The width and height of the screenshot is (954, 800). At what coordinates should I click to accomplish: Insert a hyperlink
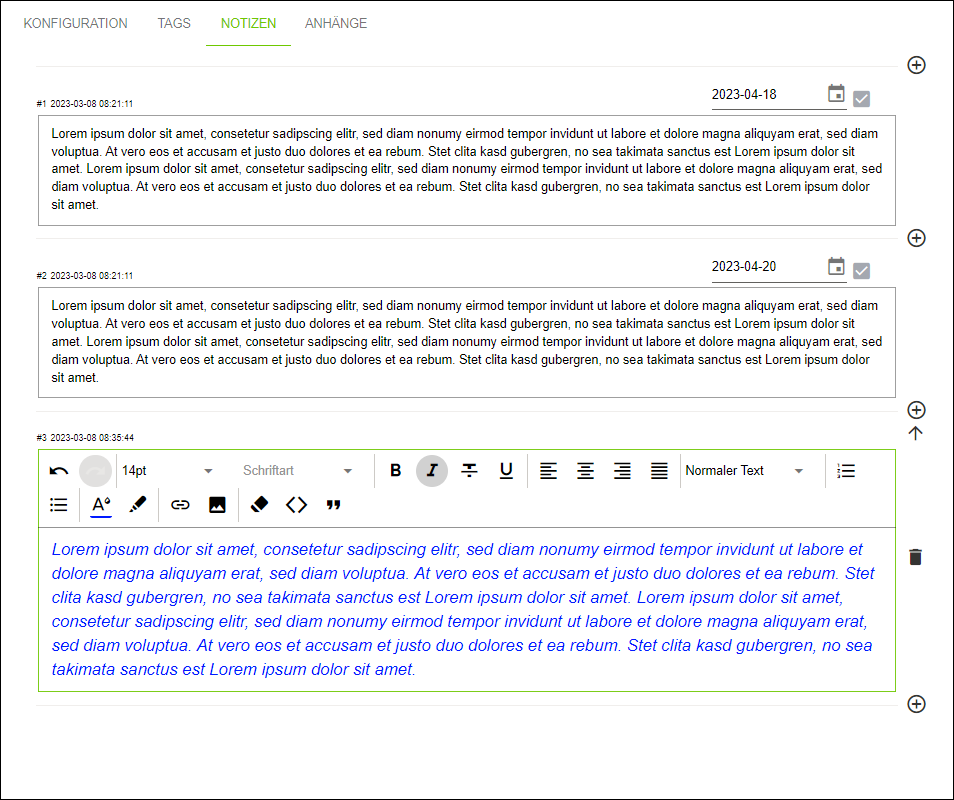[180, 504]
